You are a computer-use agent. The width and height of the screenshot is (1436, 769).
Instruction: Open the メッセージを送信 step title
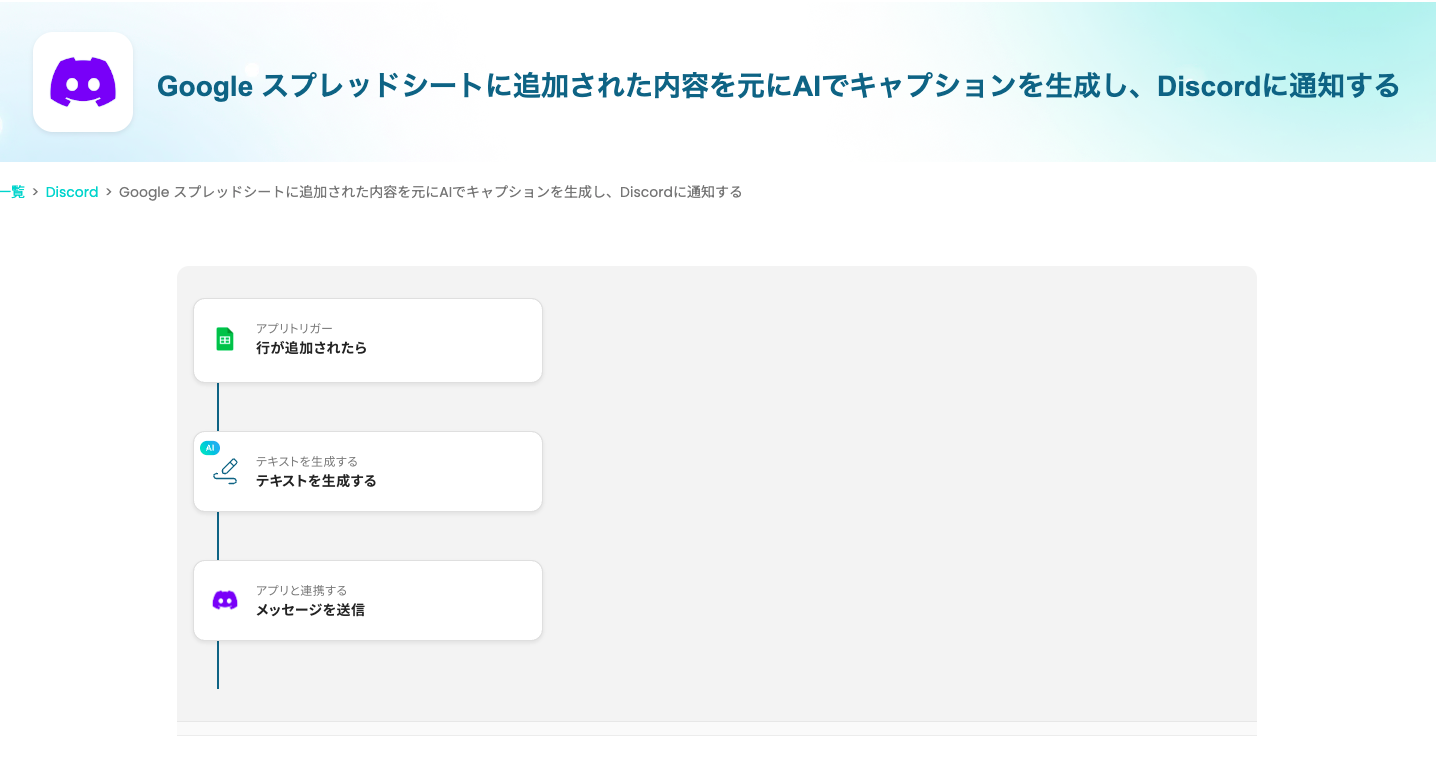(310, 610)
